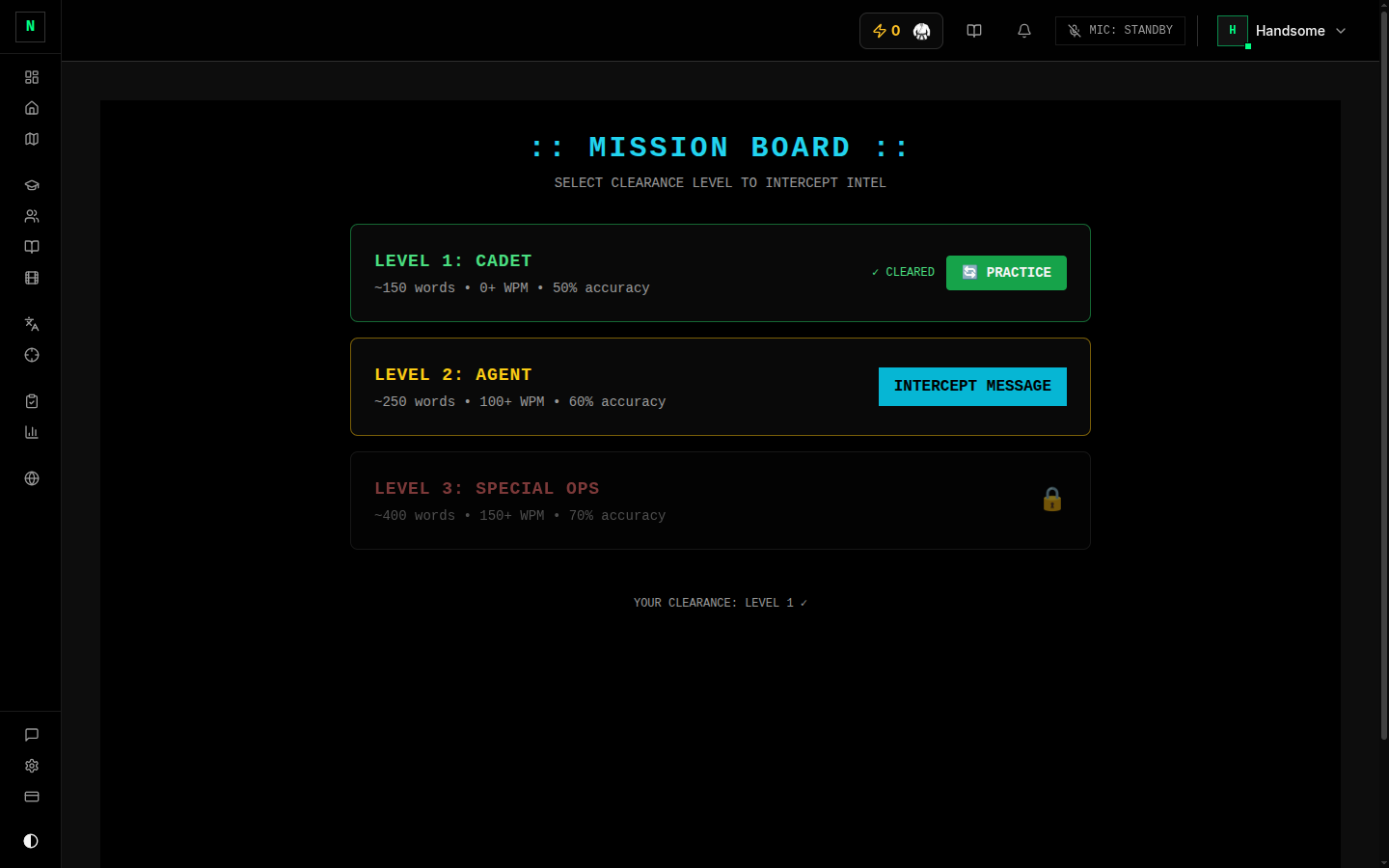Screen dimensions: 1389x868
Task: Open the chat bubble icon in sidebar
Action: [32, 735]
